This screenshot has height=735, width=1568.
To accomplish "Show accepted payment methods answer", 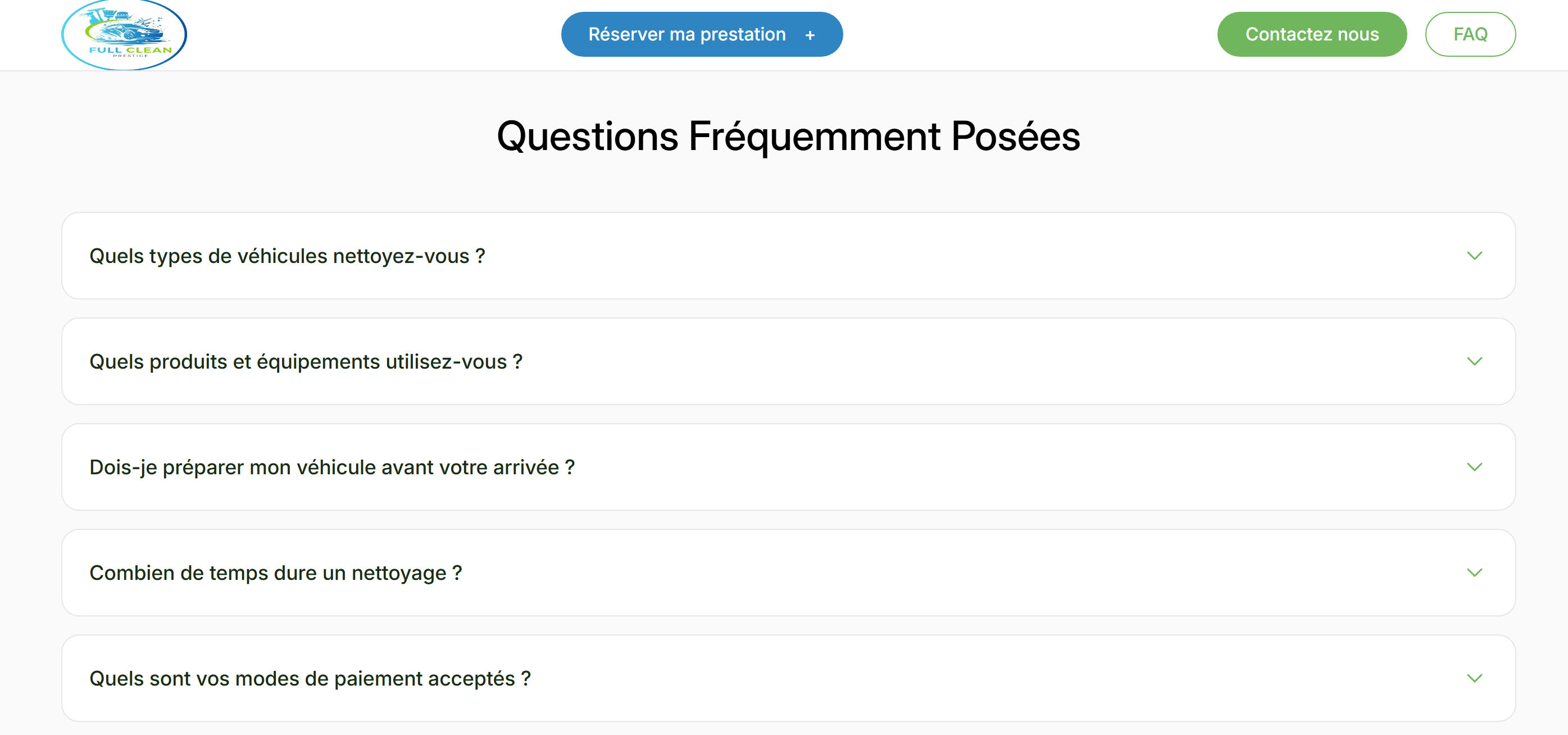I will (310, 679).
